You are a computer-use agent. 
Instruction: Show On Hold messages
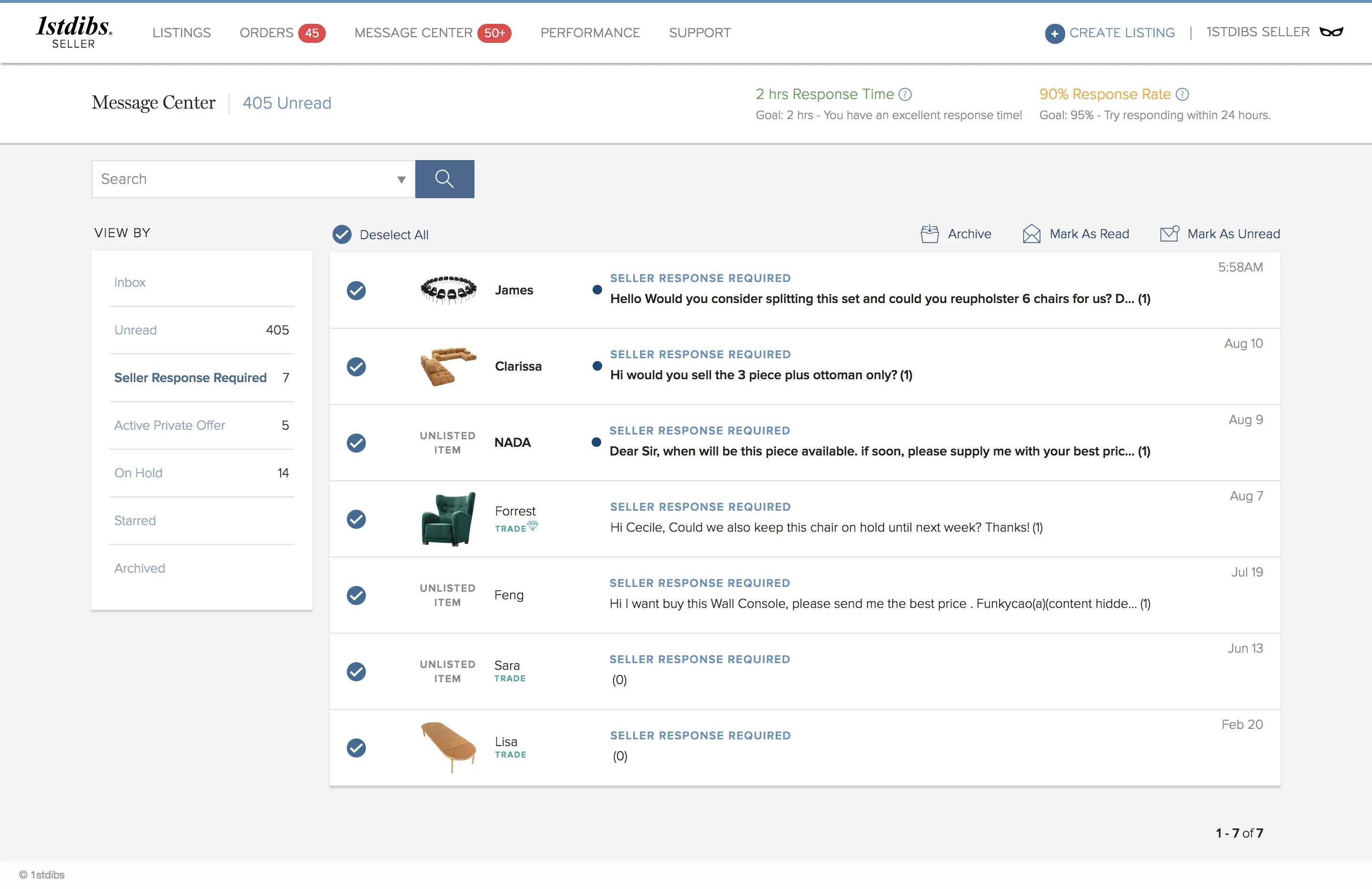point(202,473)
